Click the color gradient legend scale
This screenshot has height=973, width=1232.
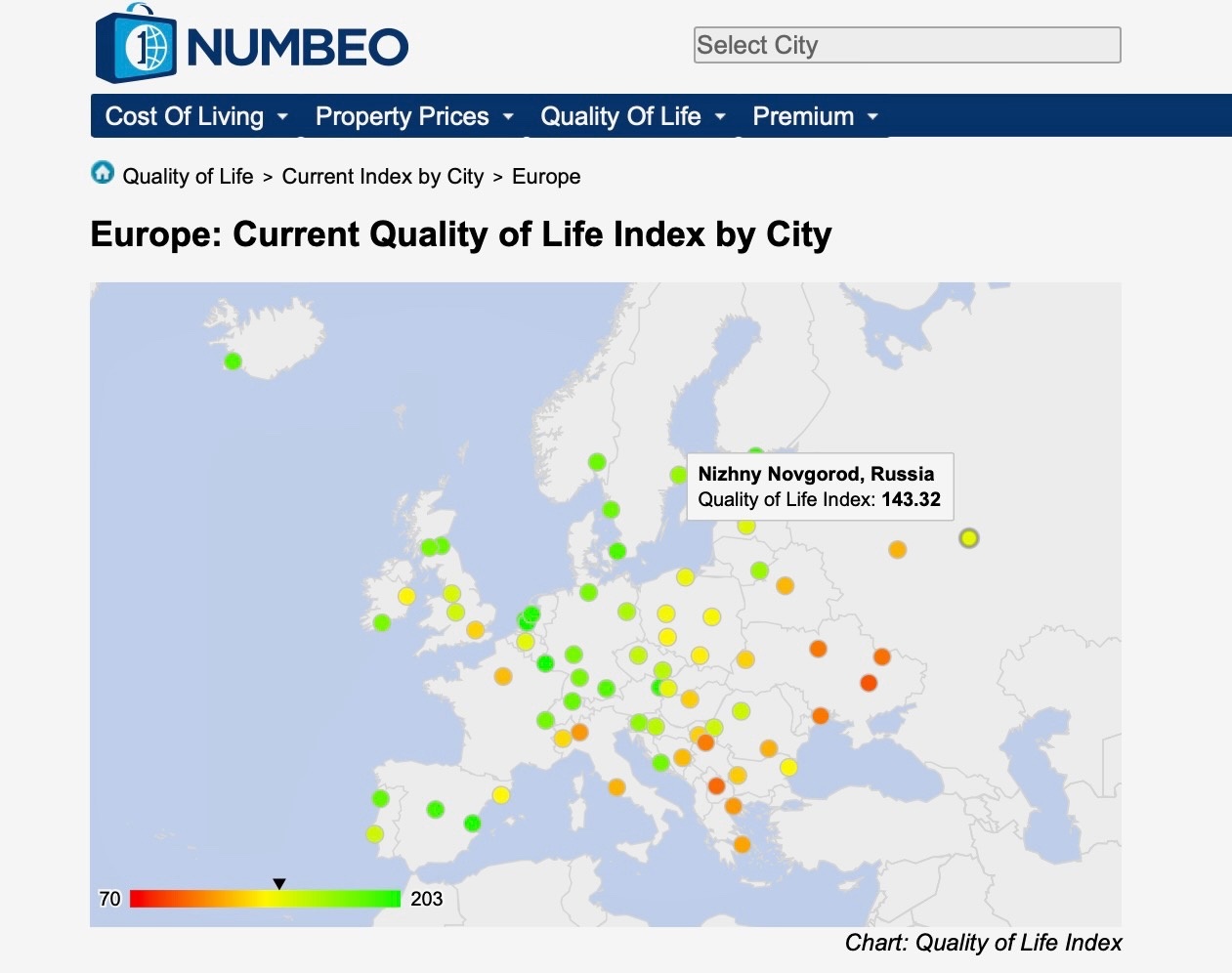265,899
